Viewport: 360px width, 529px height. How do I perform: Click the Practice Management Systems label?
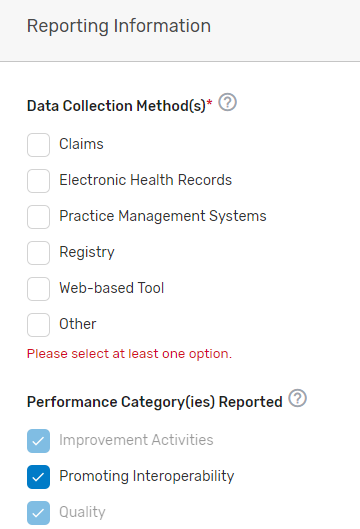pyautogui.click(x=163, y=216)
